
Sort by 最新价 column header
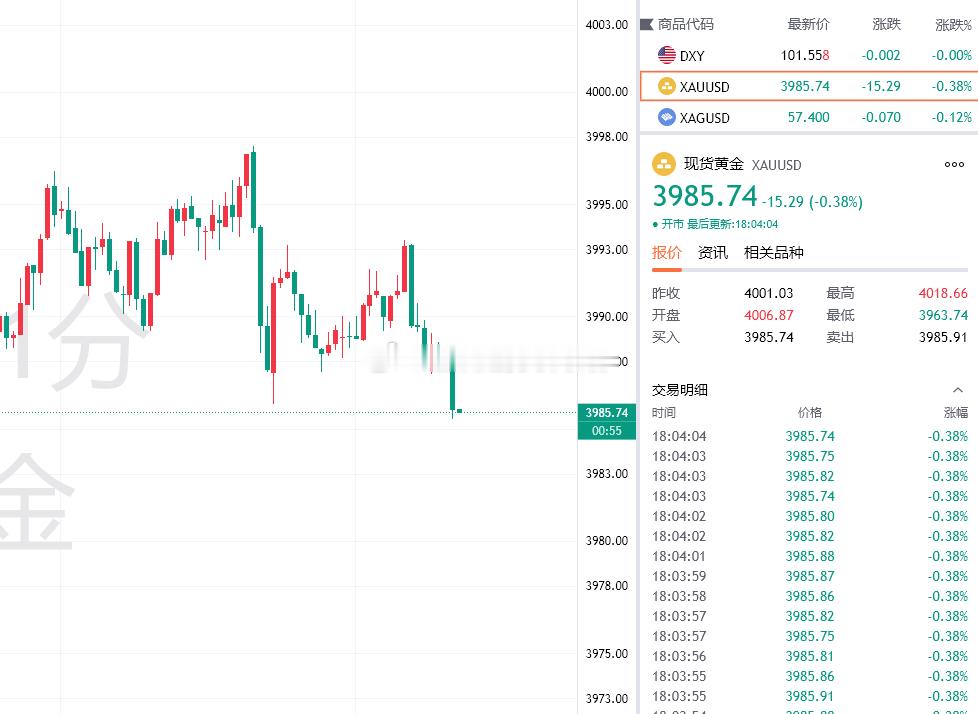(808, 24)
